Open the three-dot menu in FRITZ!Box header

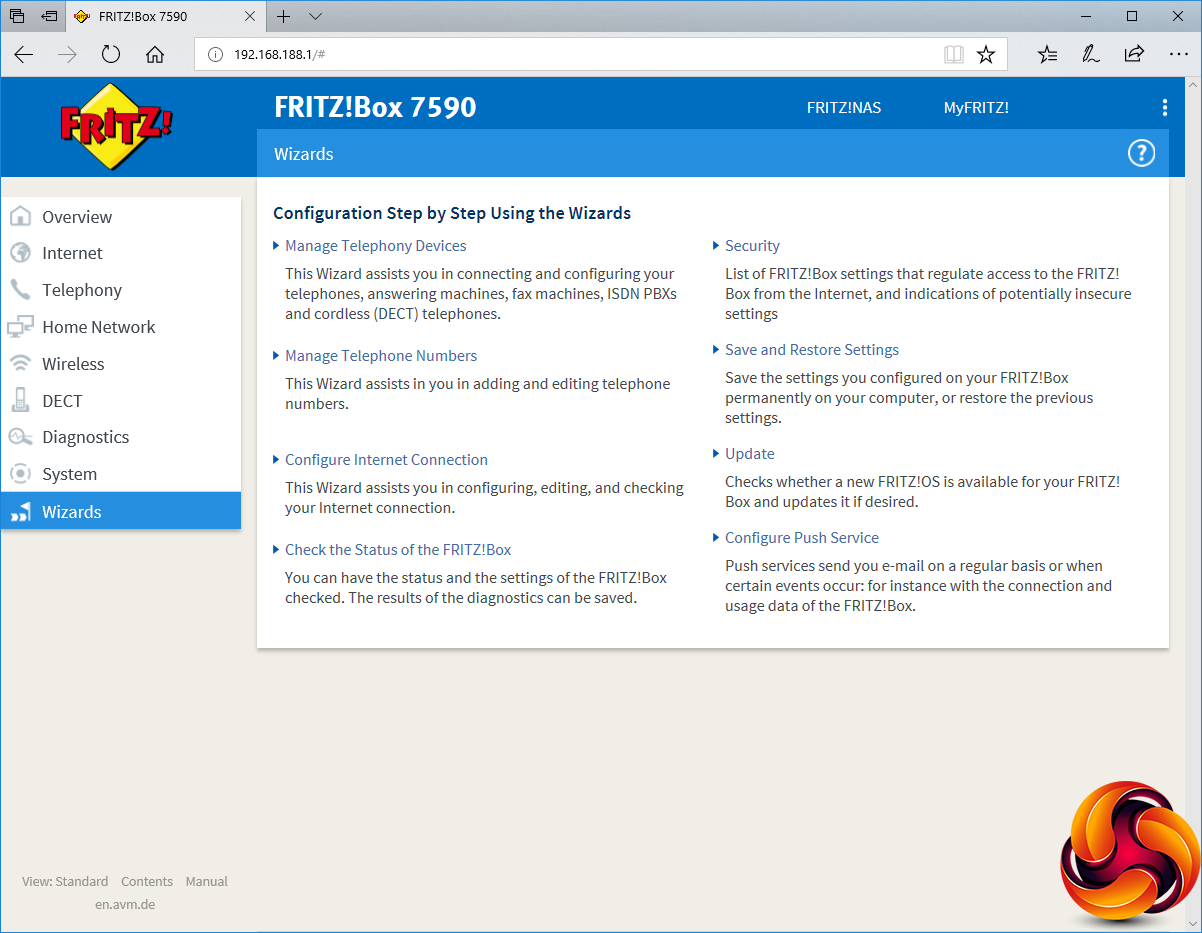pyautogui.click(x=1164, y=108)
